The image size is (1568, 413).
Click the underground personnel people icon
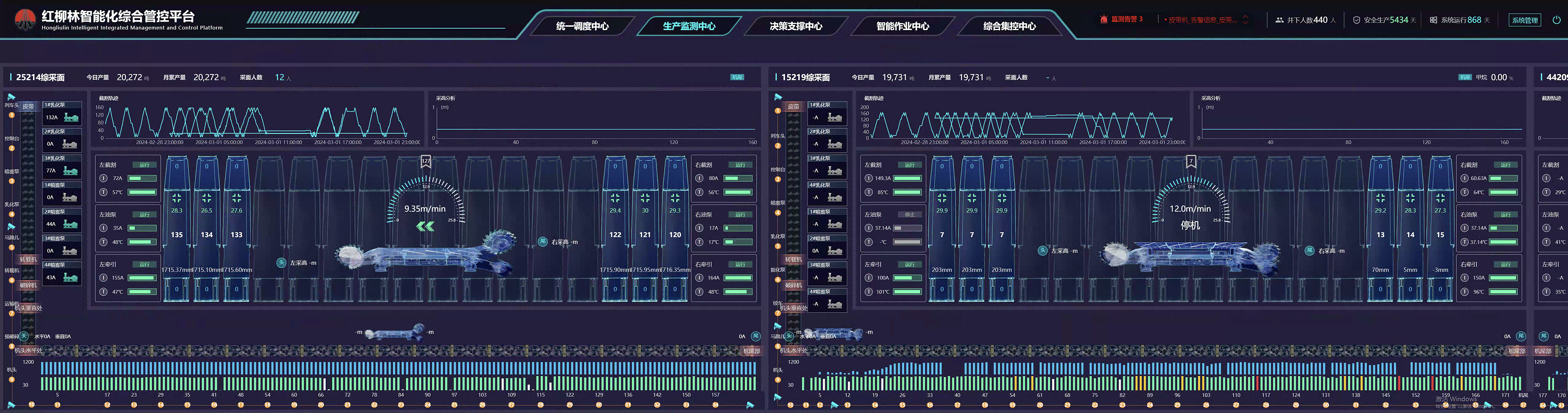(1280, 20)
